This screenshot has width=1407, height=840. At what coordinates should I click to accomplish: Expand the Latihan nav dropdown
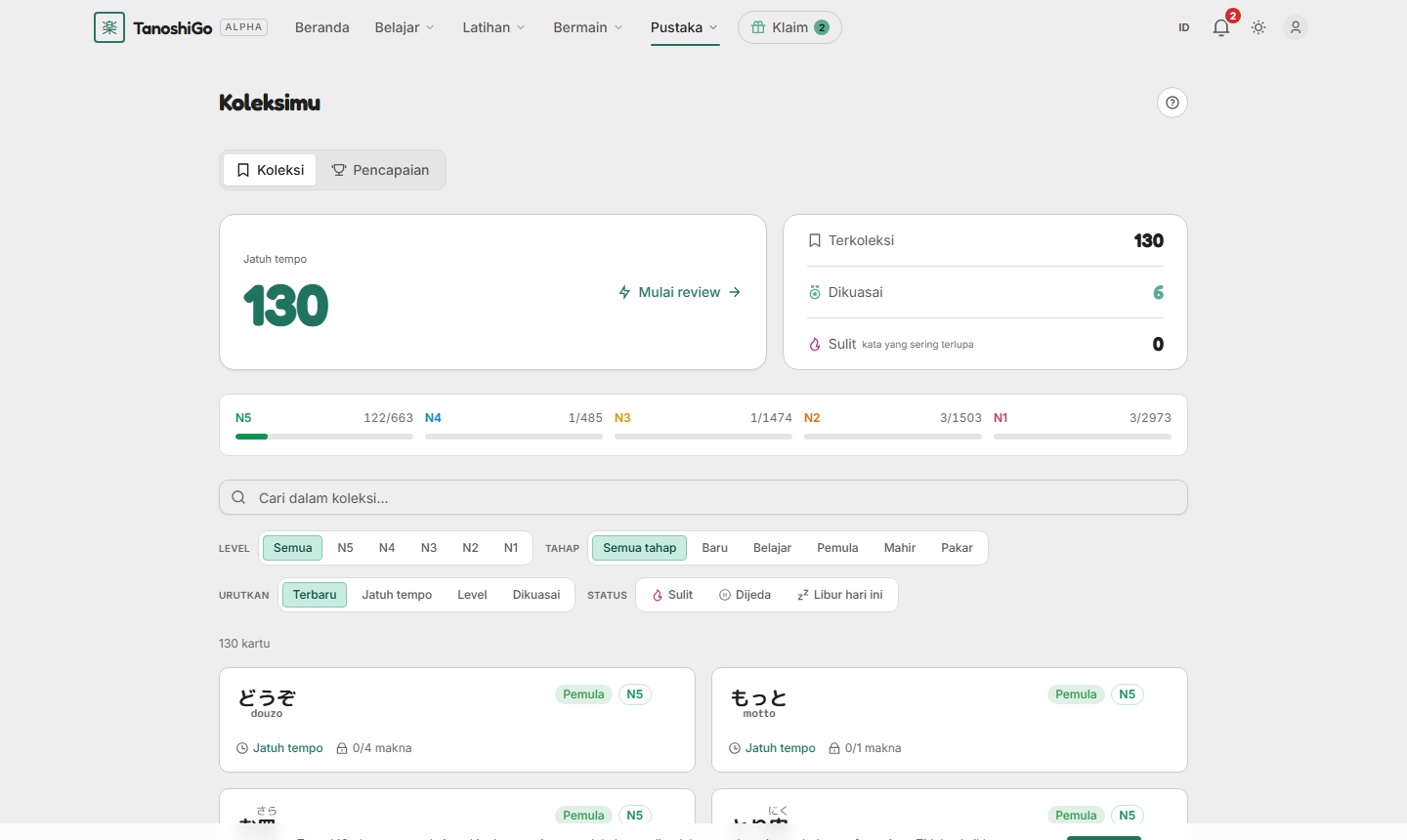tap(493, 27)
